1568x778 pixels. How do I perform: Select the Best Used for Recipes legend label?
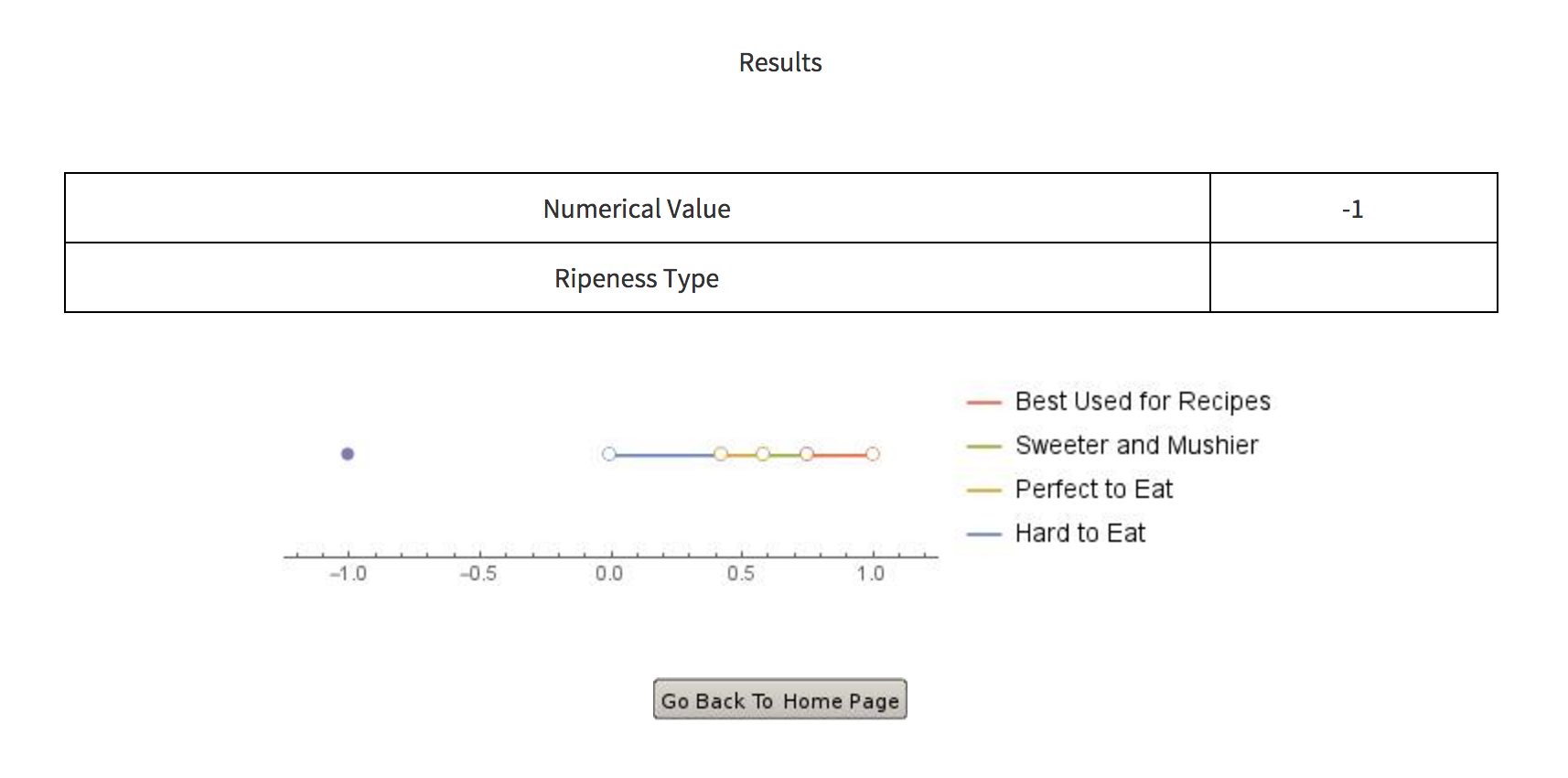[x=1143, y=401]
